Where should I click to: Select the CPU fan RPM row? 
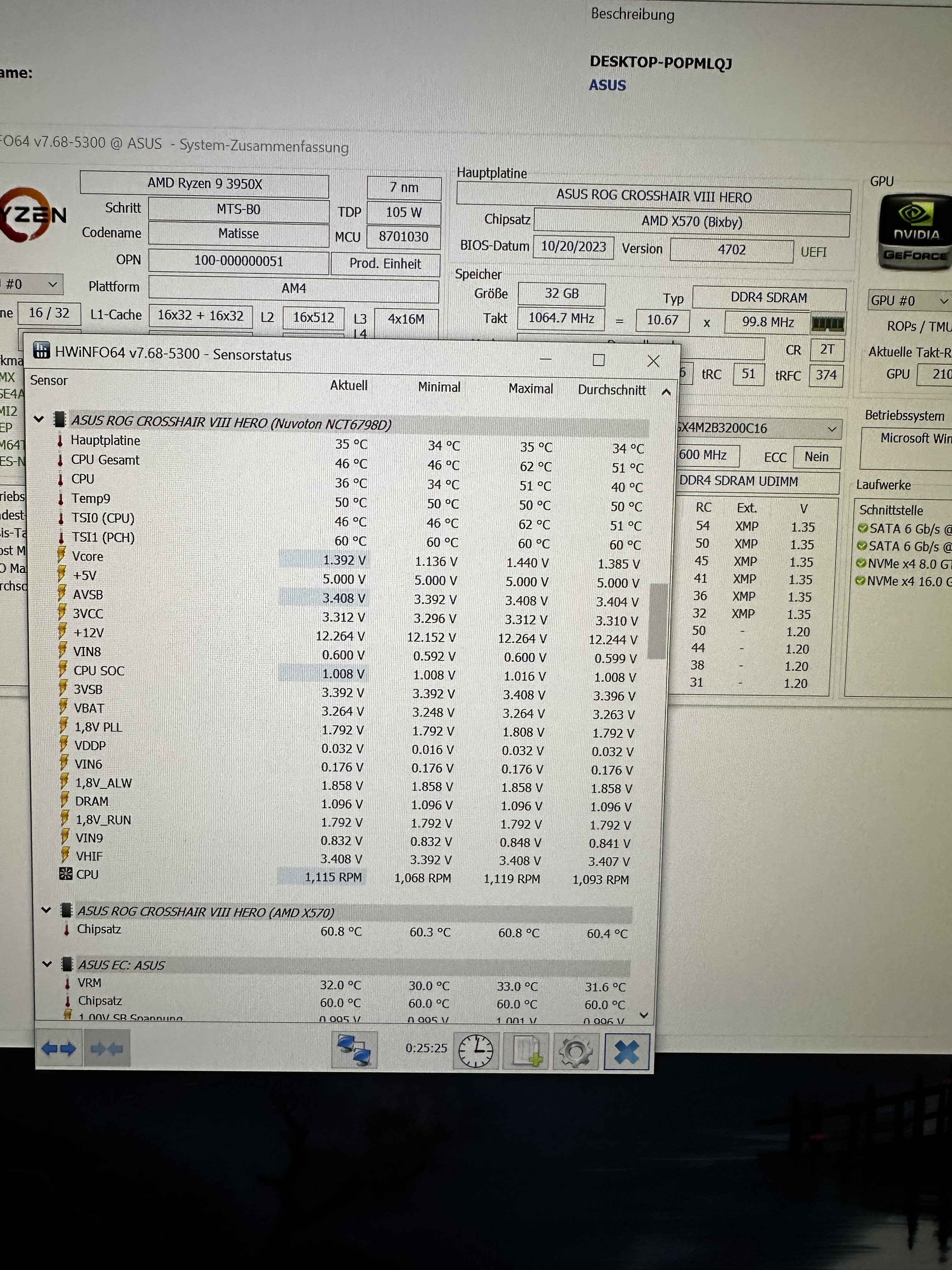pos(87,874)
